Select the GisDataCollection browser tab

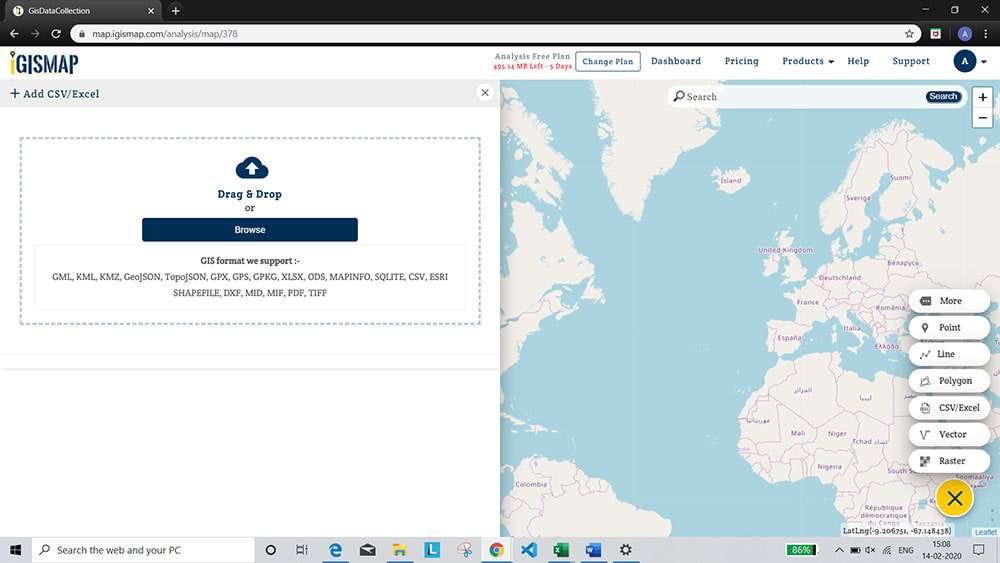(83, 11)
